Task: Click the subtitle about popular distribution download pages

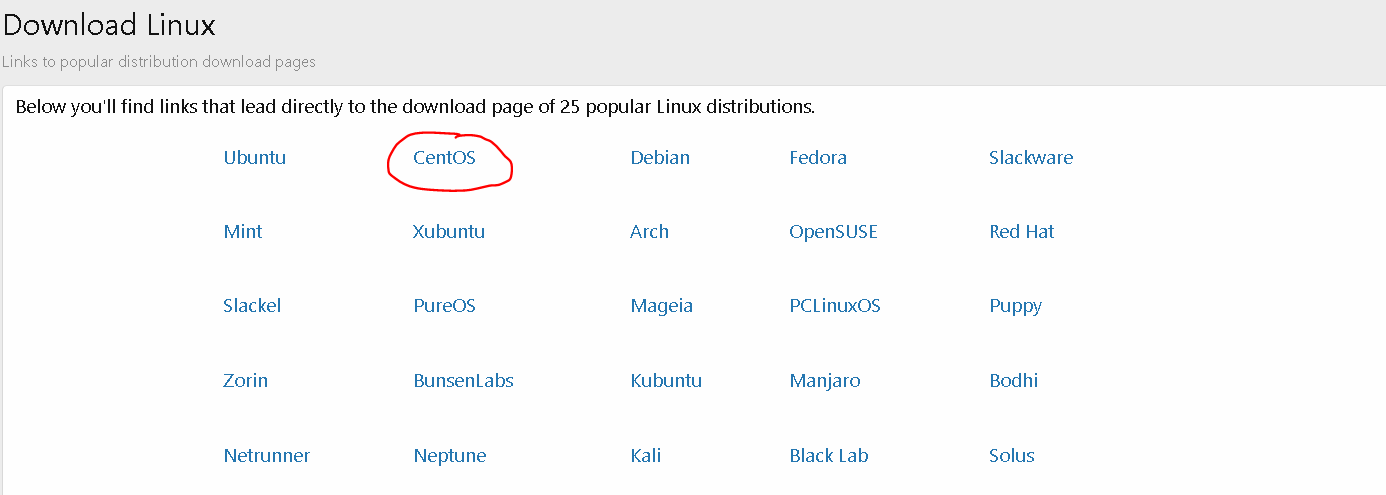Action: 159,62
